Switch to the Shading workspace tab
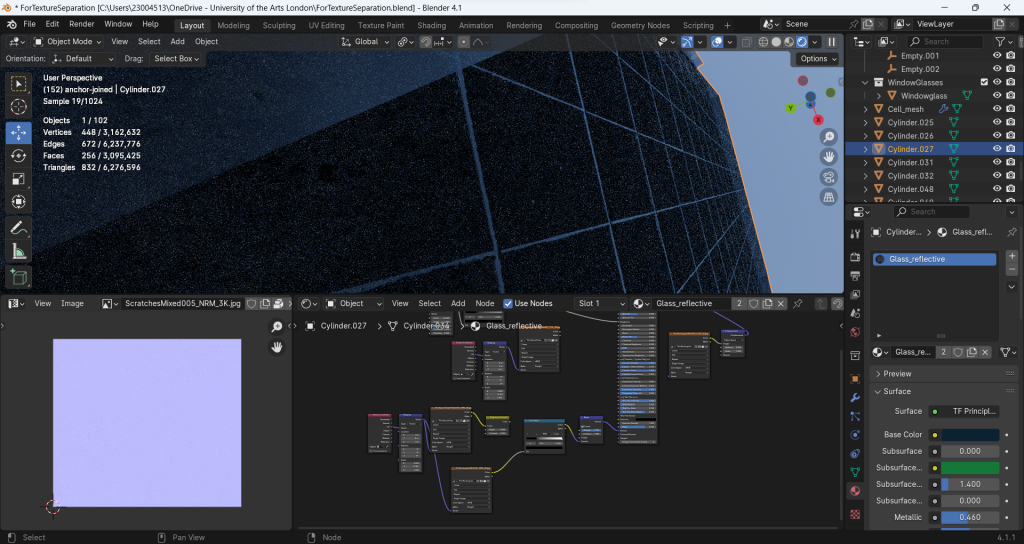The height and width of the screenshot is (544, 1024). [431, 25]
